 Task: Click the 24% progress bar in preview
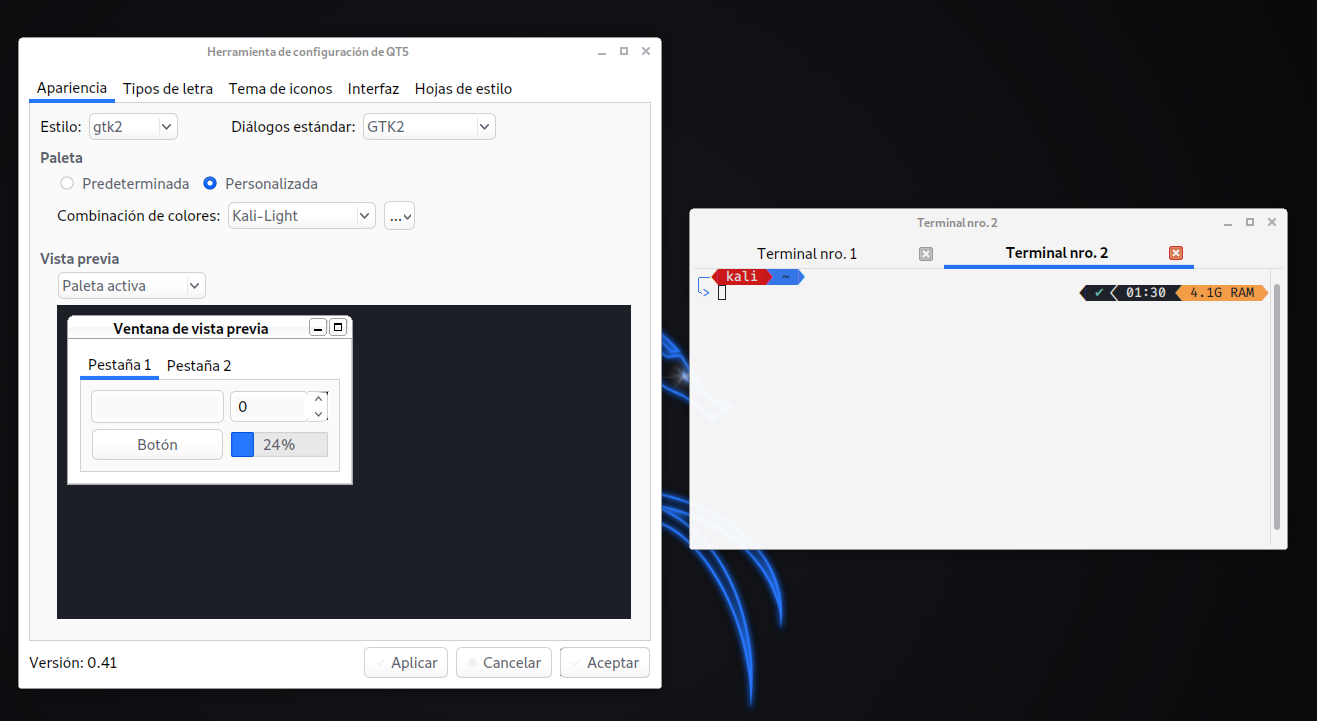[279, 445]
